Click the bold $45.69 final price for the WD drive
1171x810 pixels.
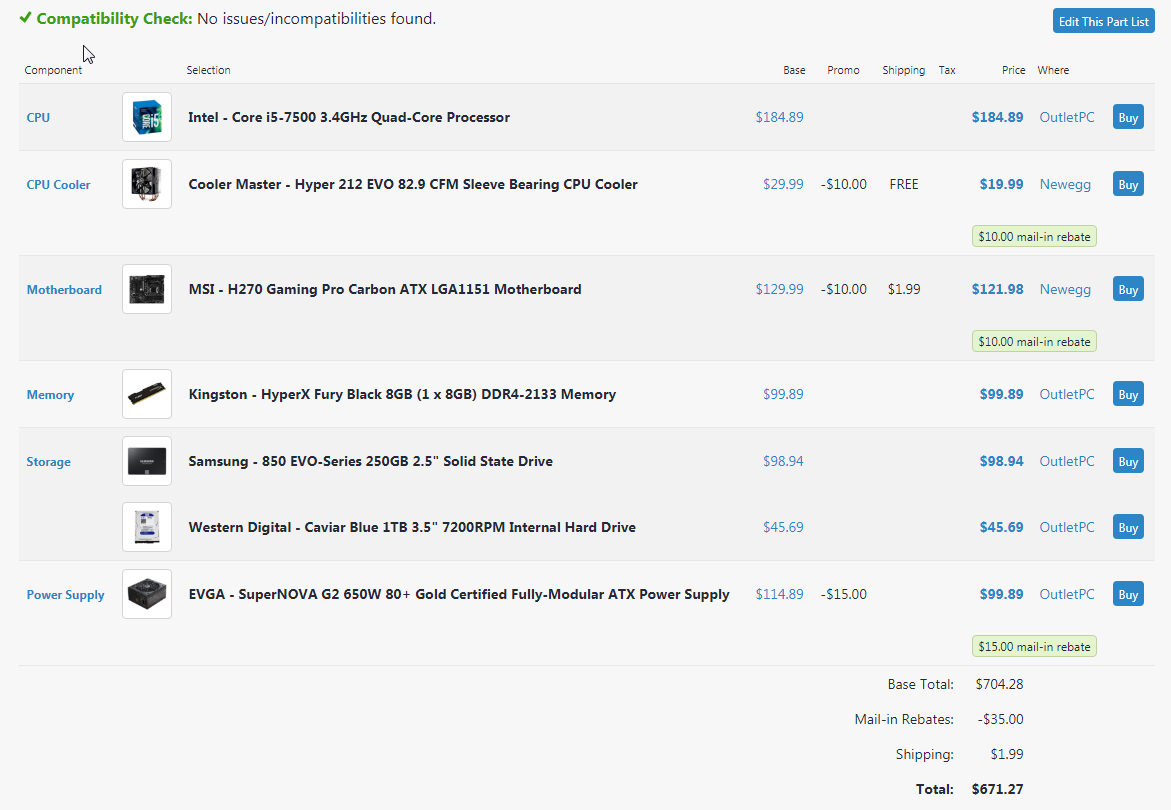[1001, 527]
